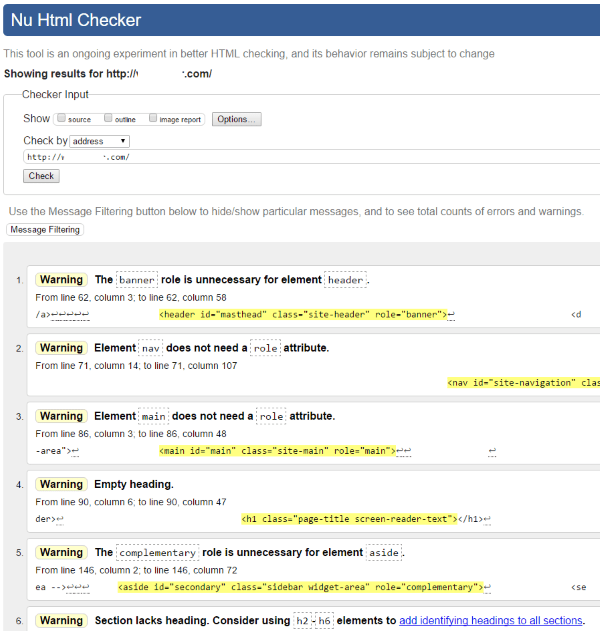Select the 'banner' code word in warning 1
The image size is (600, 631).
[x=137, y=280]
